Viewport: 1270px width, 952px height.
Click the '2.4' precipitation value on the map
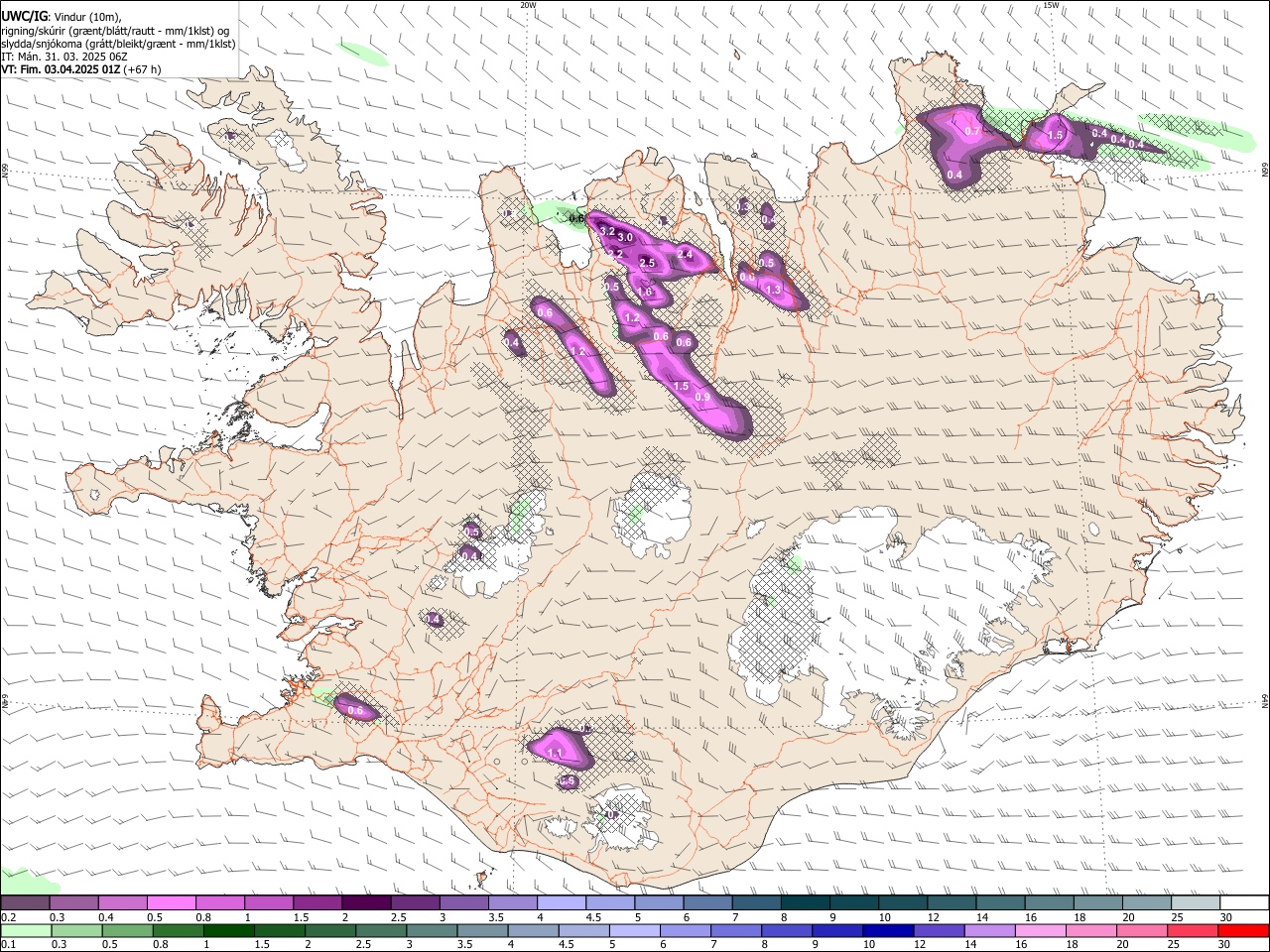(685, 254)
